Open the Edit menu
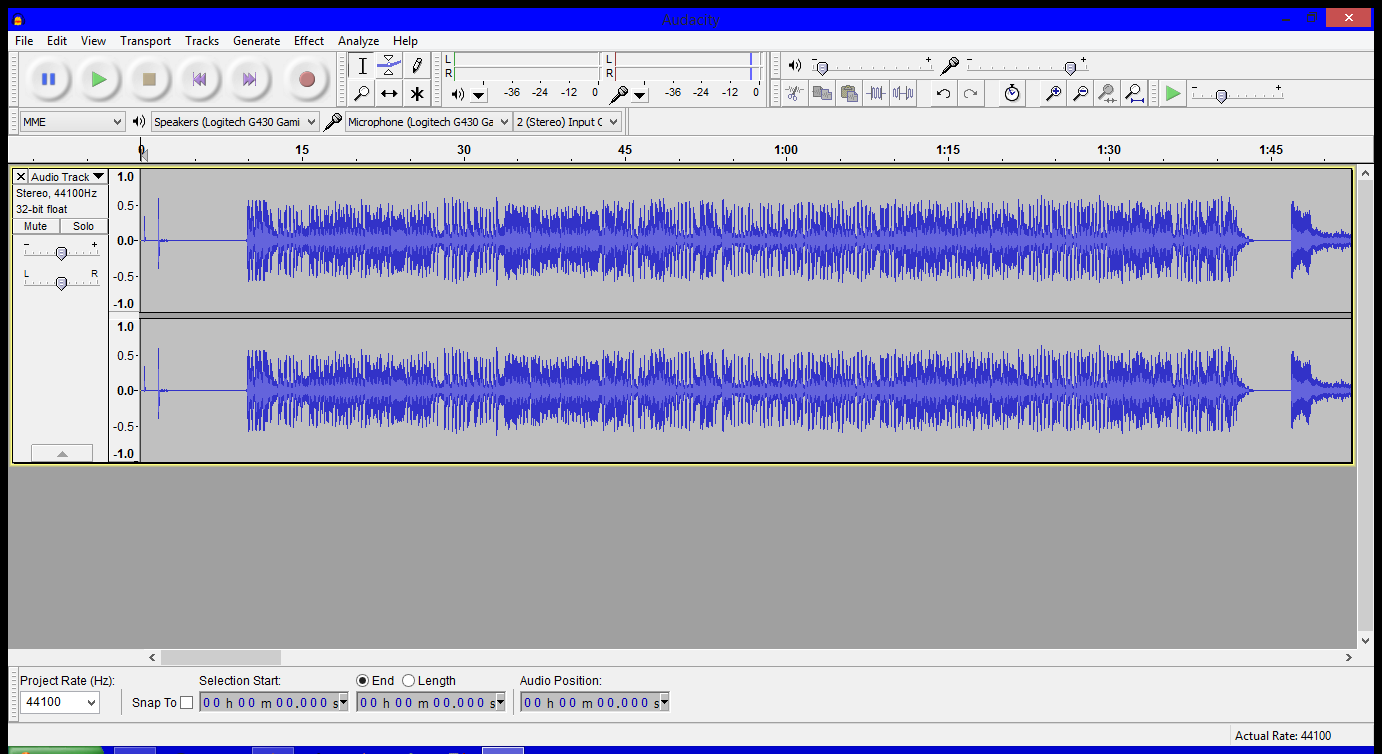1382x754 pixels. tap(57, 41)
